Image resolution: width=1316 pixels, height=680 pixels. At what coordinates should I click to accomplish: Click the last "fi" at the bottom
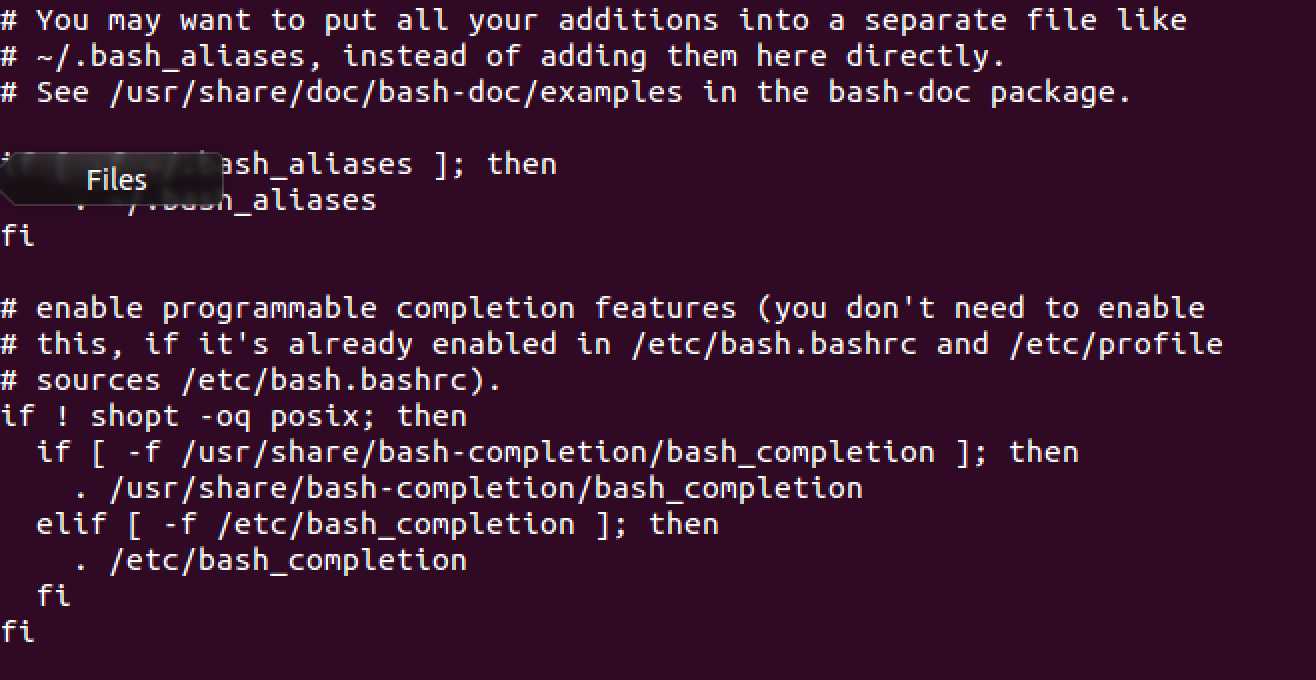pyautogui.click(x=18, y=632)
